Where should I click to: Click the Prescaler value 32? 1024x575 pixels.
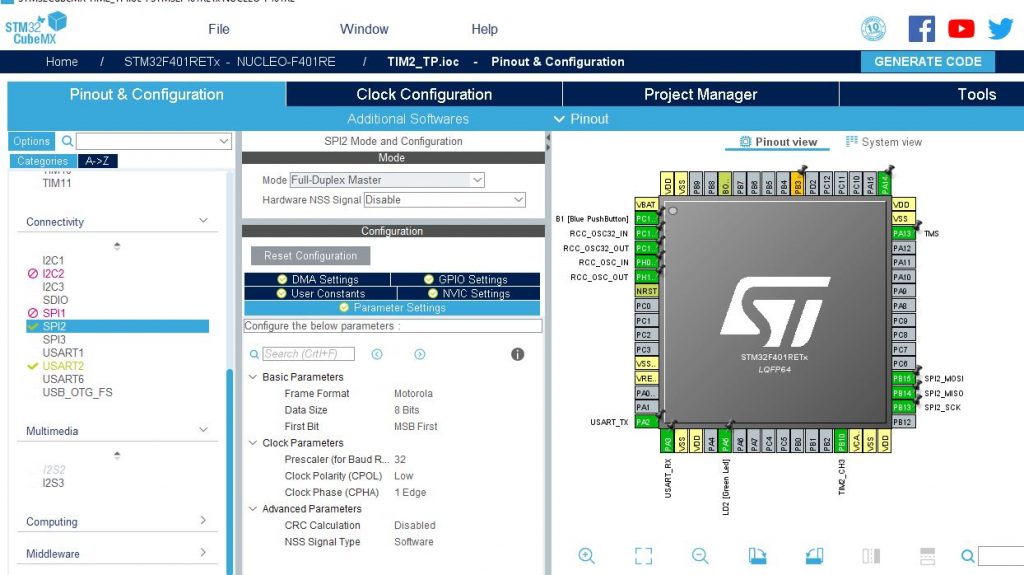400,459
